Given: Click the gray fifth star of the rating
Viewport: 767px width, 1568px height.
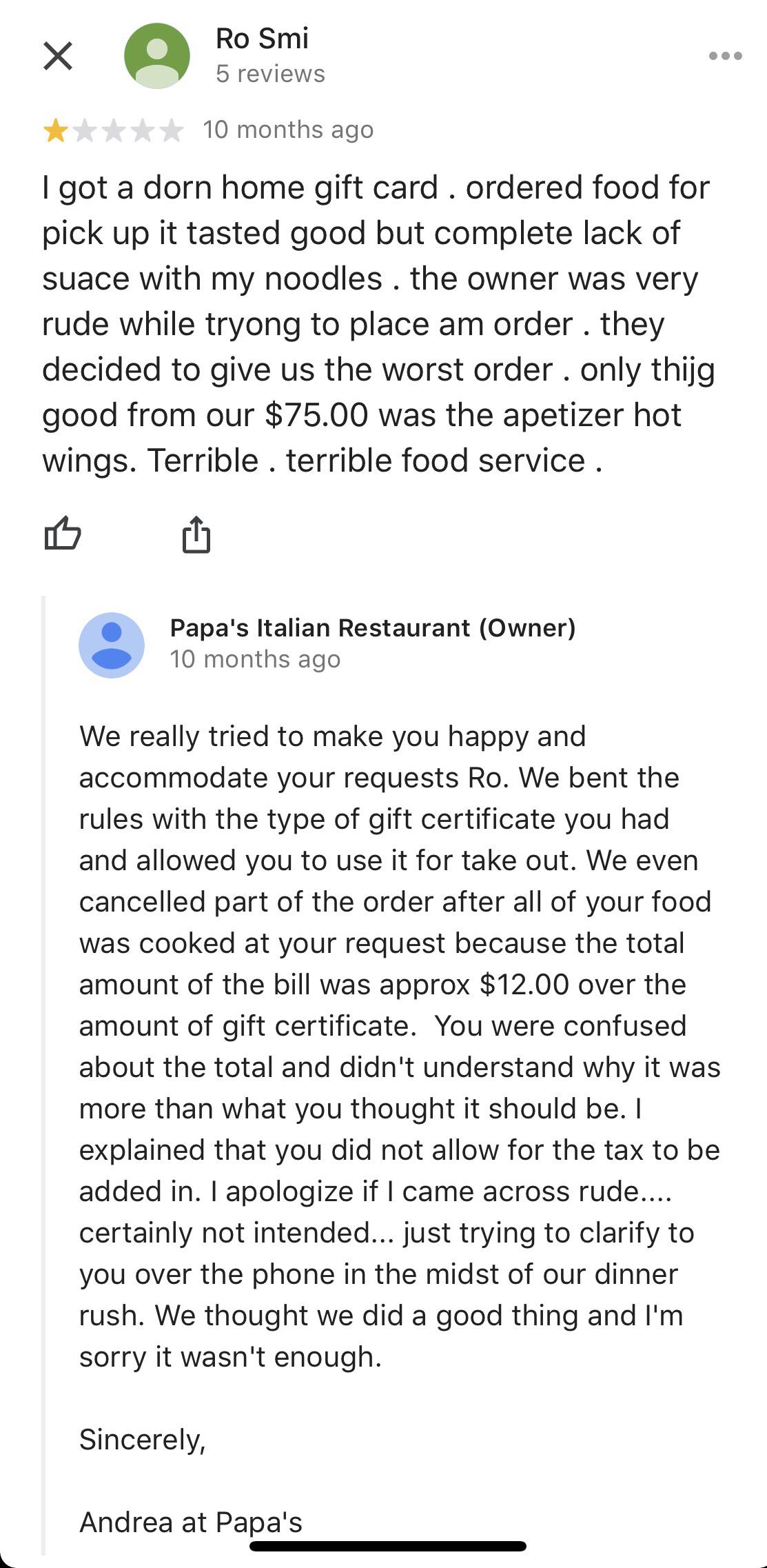Looking at the screenshot, I should pos(171,130).
